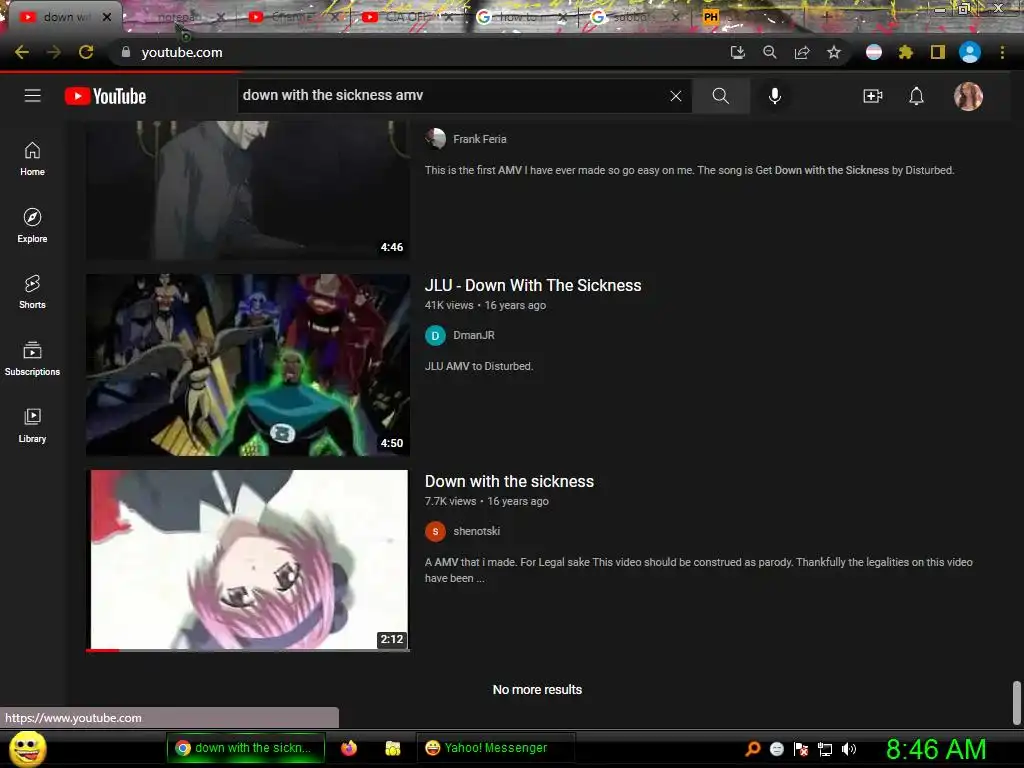
Task: View the site lock icon info
Action: [x=126, y=52]
